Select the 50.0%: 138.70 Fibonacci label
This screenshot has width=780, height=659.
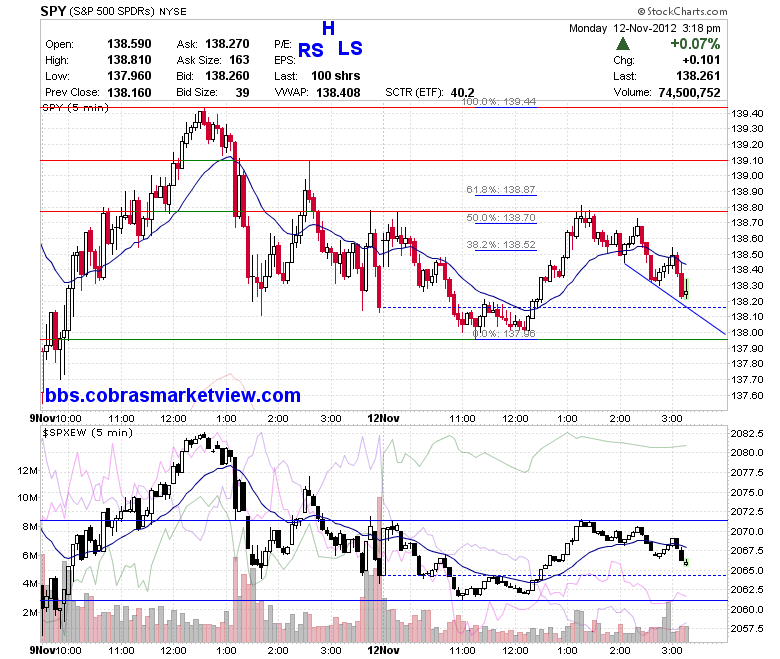click(500, 217)
